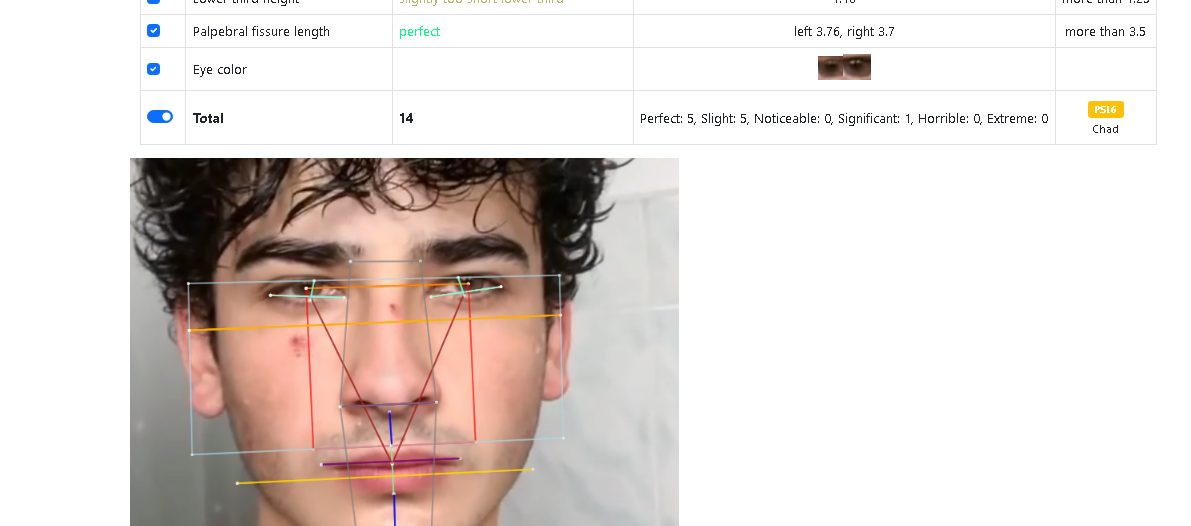Image resolution: width=1191 pixels, height=526 pixels.
Task: Click the 'left 3.76, right 3.7' measurement
Action: [x=844, y=32]
